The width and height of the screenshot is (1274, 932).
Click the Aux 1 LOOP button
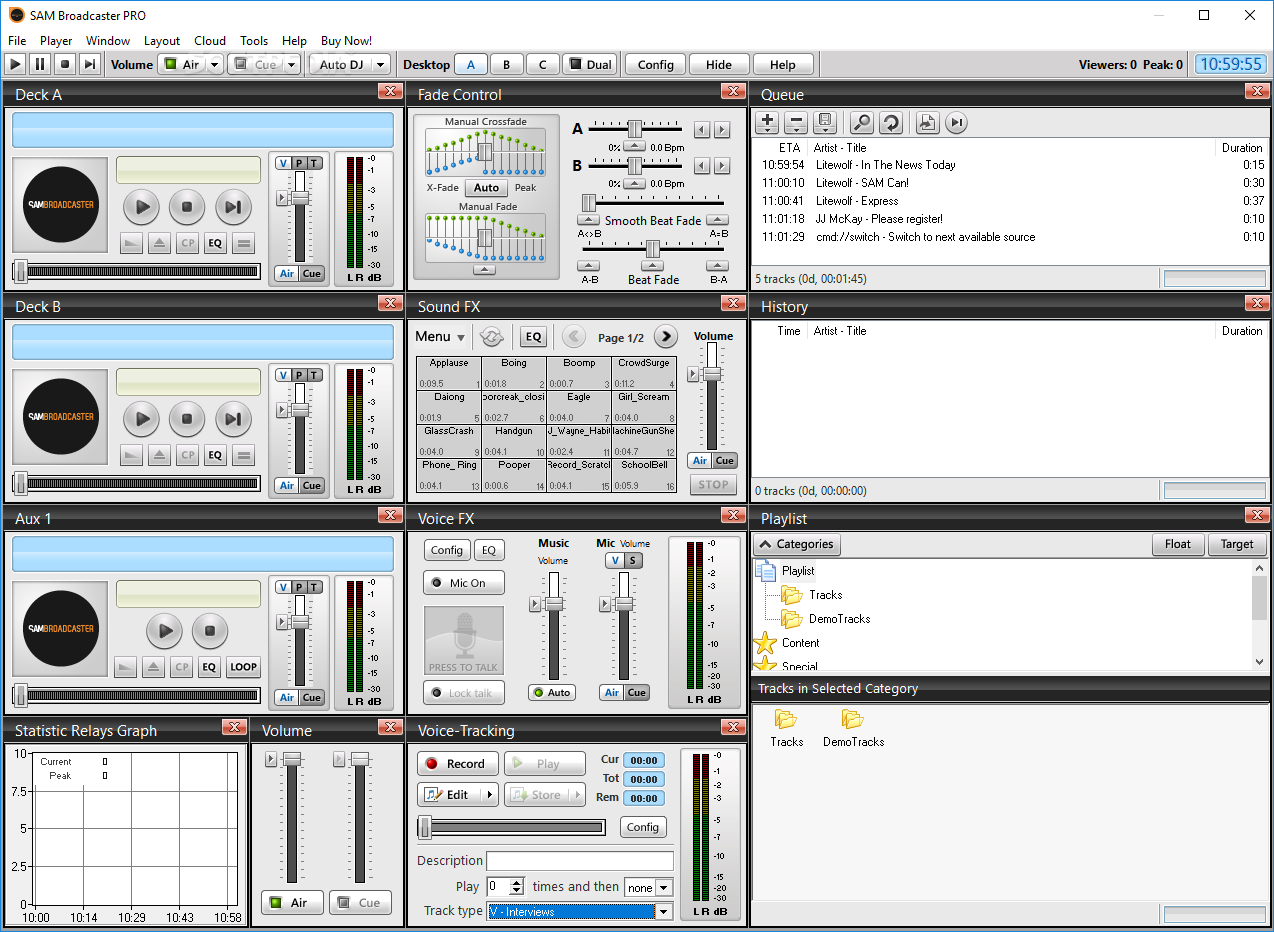click(x=243, y=667)
